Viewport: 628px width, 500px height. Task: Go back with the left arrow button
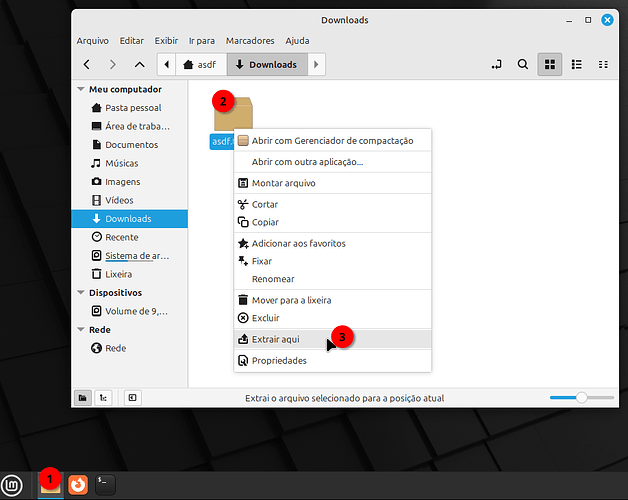87,65
